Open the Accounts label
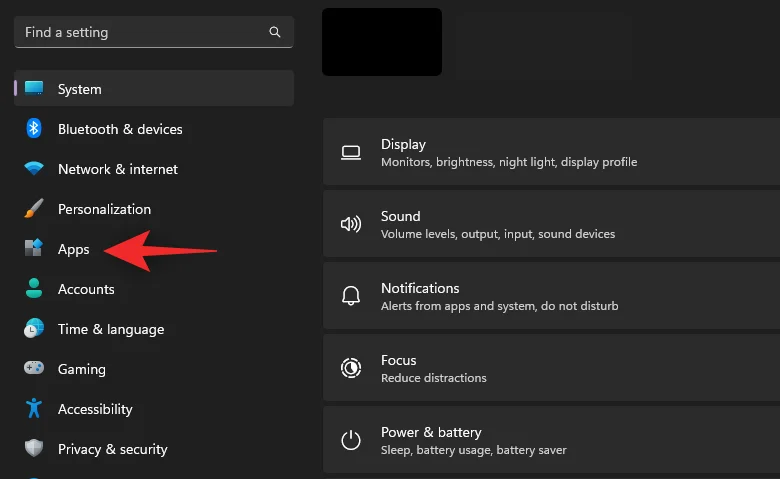780x479 pixels. [86, 289]
